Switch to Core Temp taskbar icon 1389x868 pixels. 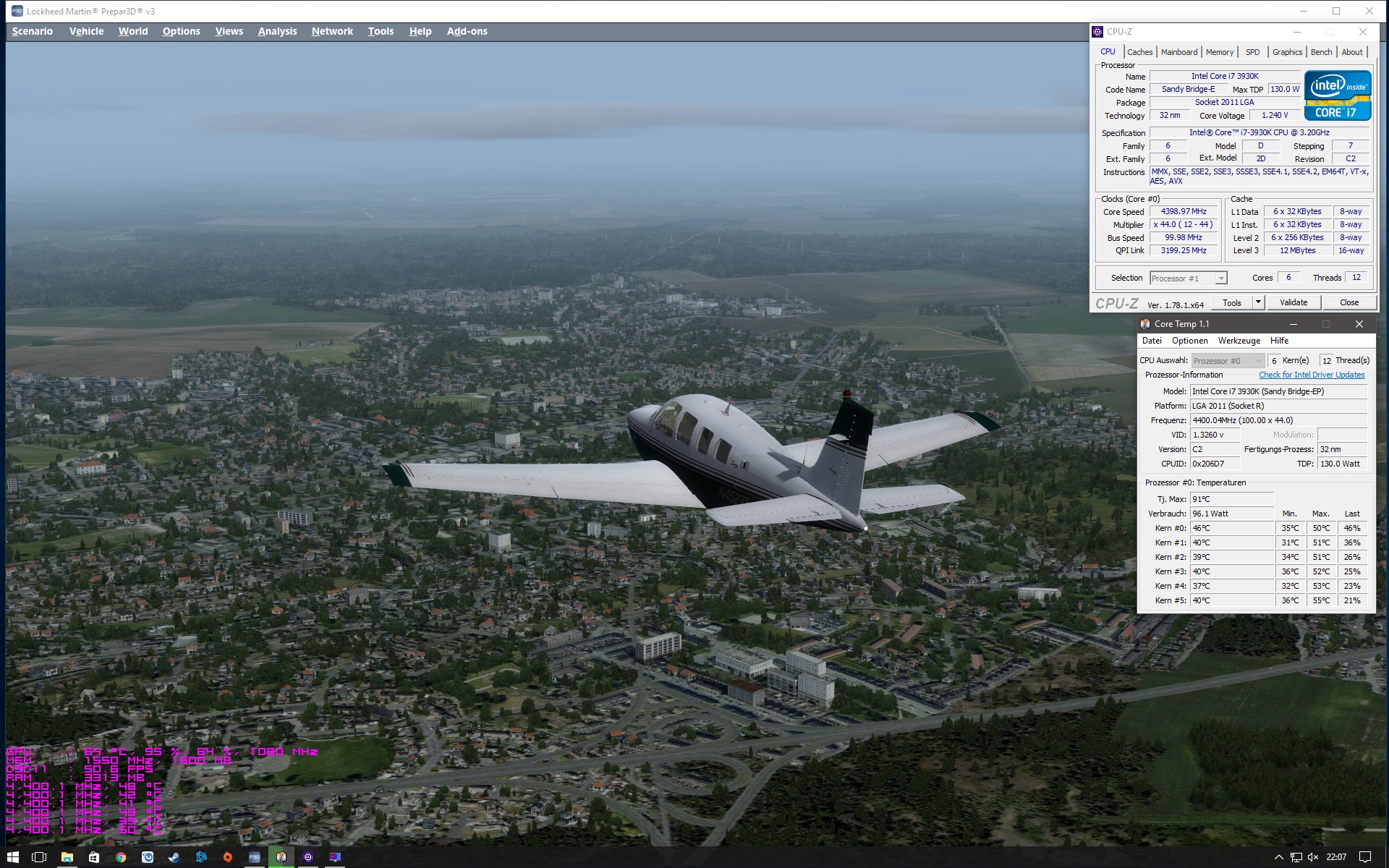tap(281, 857)
